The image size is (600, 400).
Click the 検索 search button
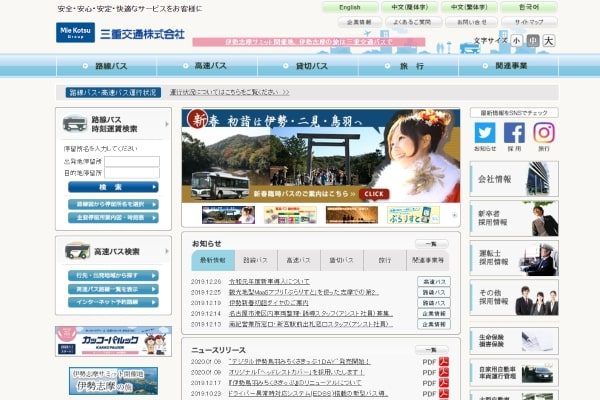[x=113, y=187]
